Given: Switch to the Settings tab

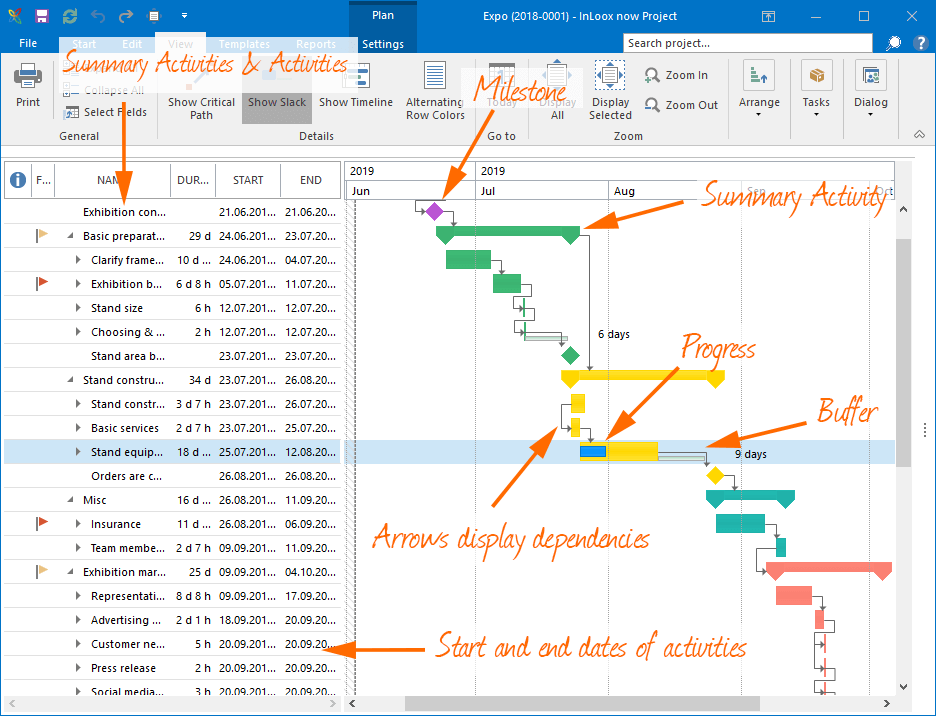Looking at the screenshot, I should [x=383, y=44].
